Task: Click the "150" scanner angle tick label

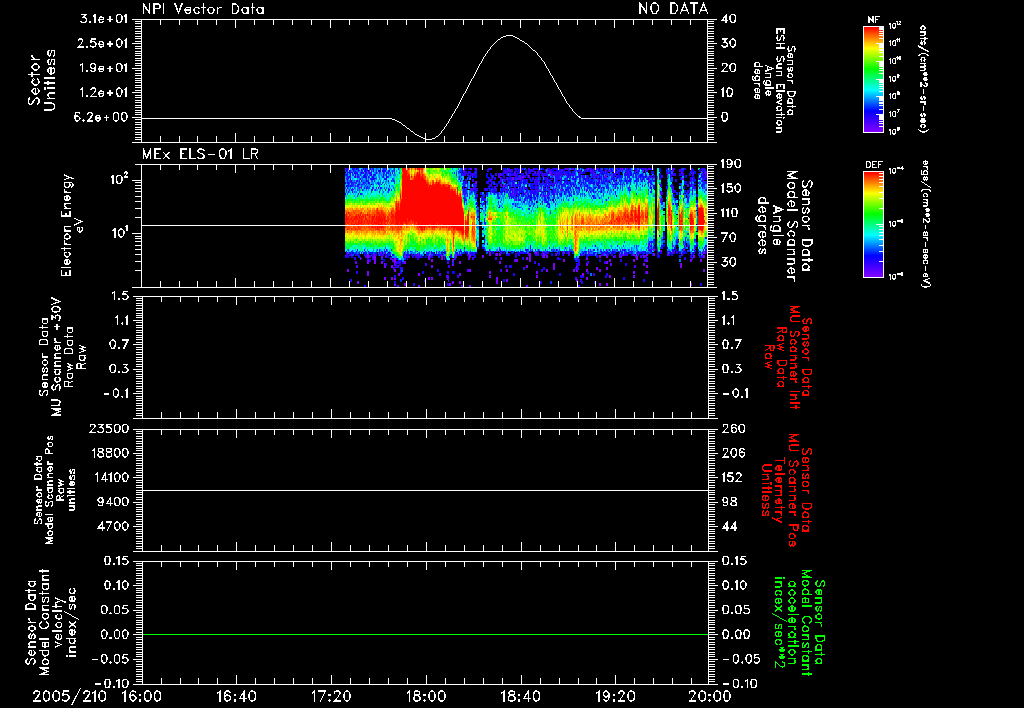Action: pos(733,188)
